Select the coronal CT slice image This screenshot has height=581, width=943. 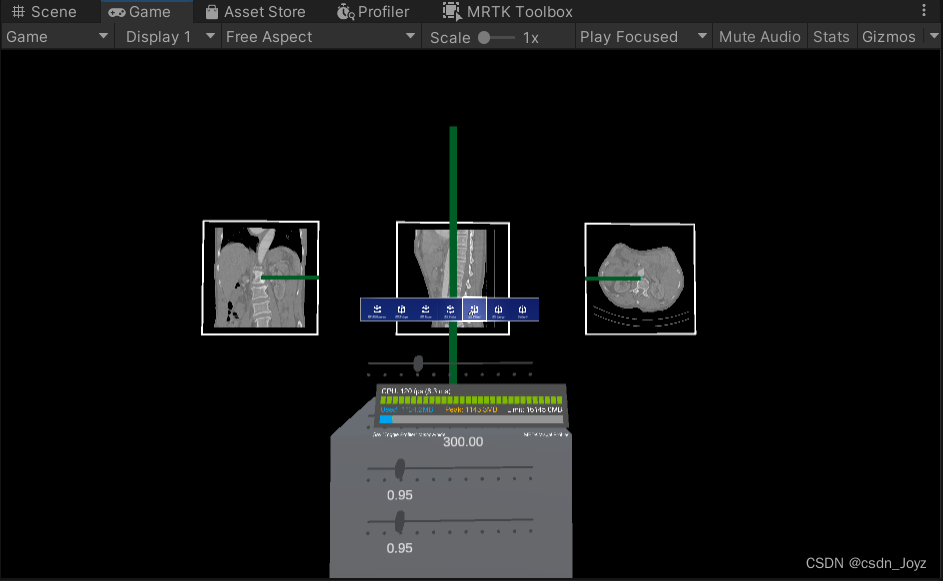click(260, 278)
